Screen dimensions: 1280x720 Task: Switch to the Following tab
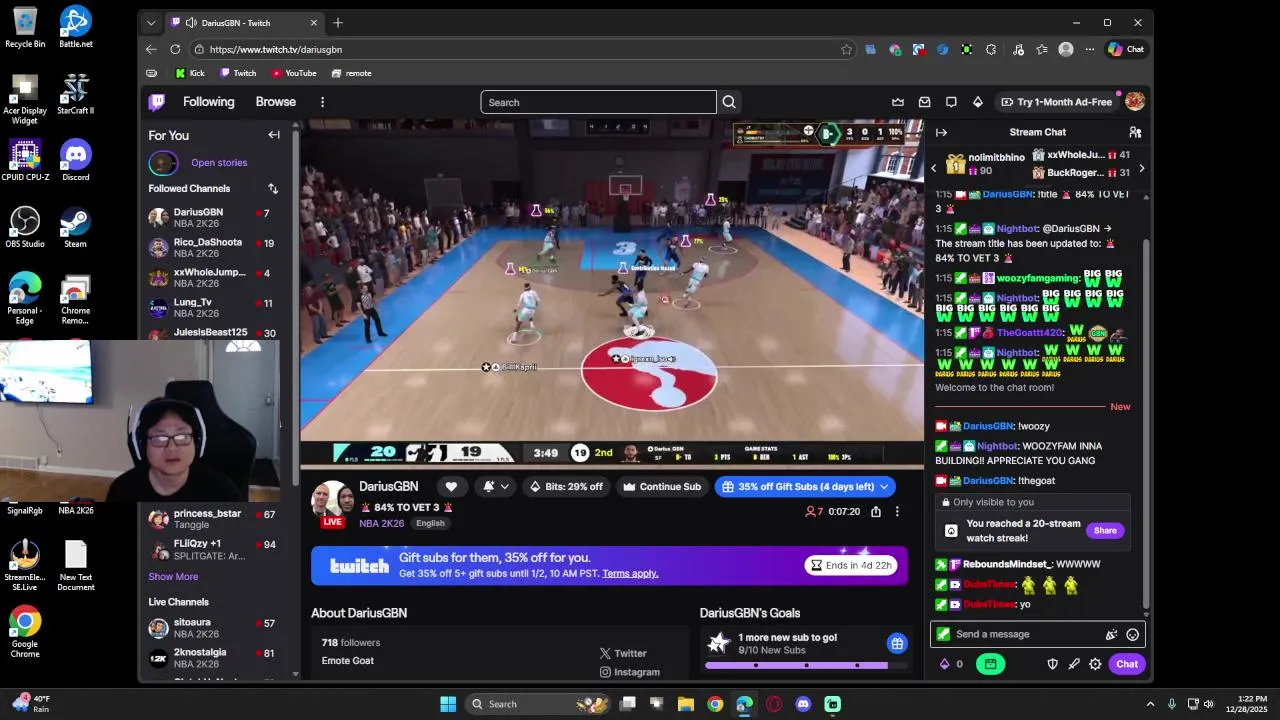(208, 102)
